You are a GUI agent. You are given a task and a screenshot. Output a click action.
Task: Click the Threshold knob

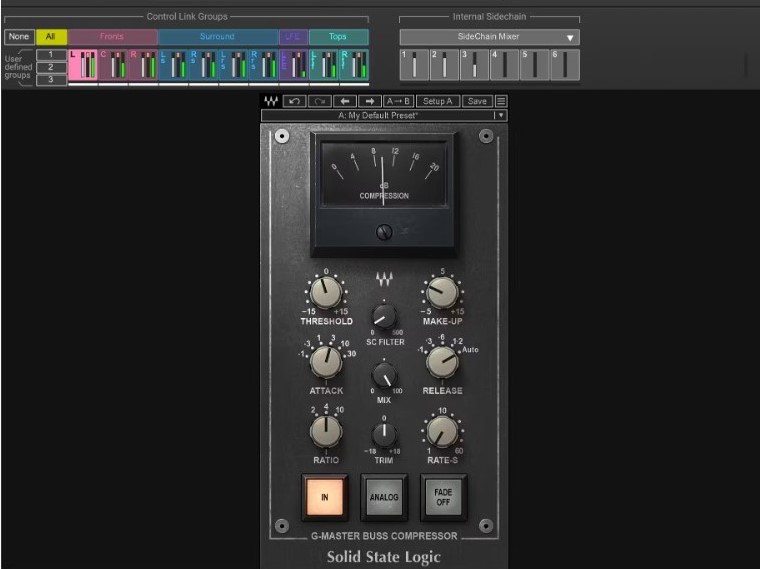tap(326, 293)
